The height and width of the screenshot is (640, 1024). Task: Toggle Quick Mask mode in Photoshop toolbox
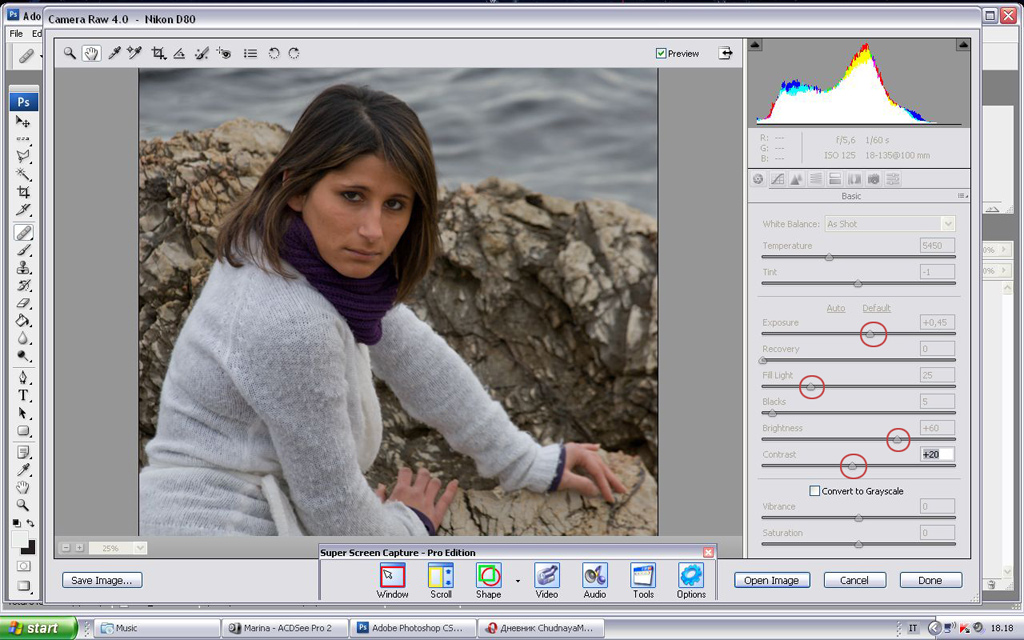(23, 566)
